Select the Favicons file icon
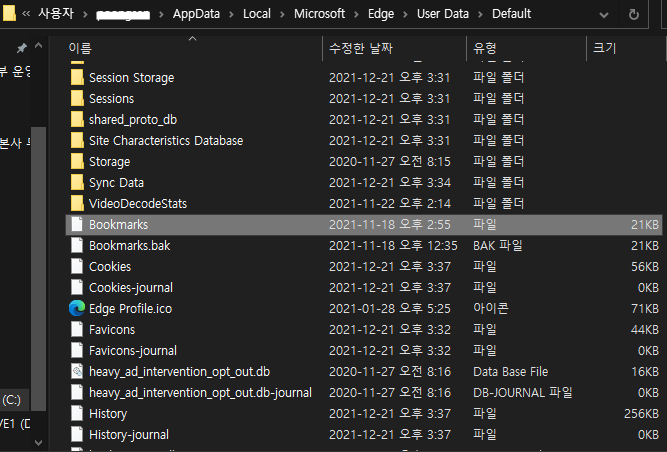The height and width of the screenshot is (452, 667). click(77, 330)
